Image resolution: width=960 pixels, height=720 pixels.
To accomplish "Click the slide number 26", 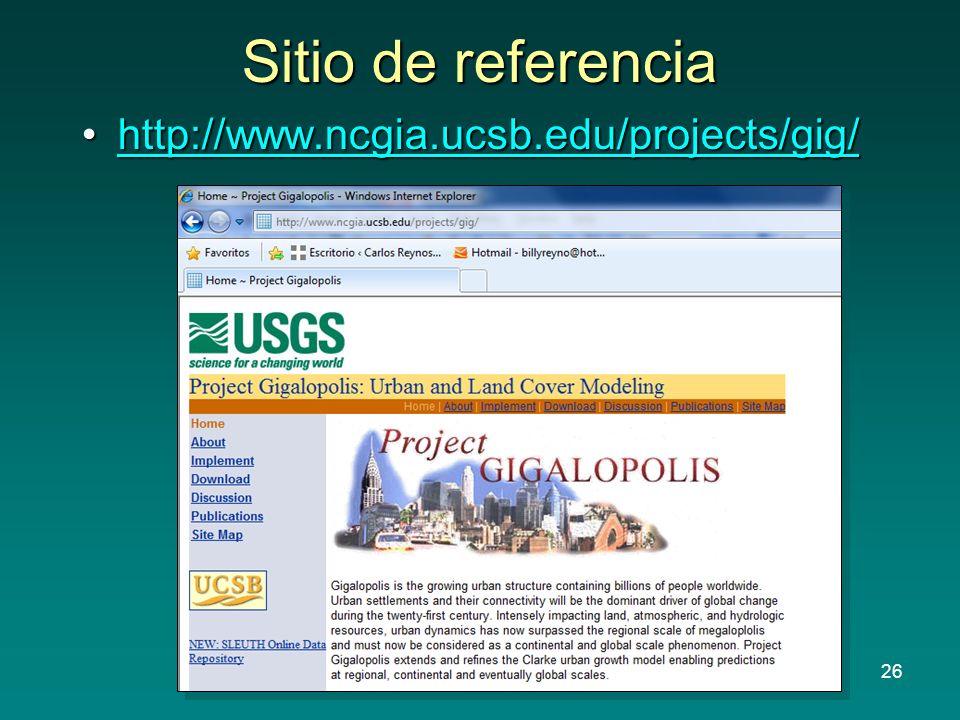I will tap(891, 671).
